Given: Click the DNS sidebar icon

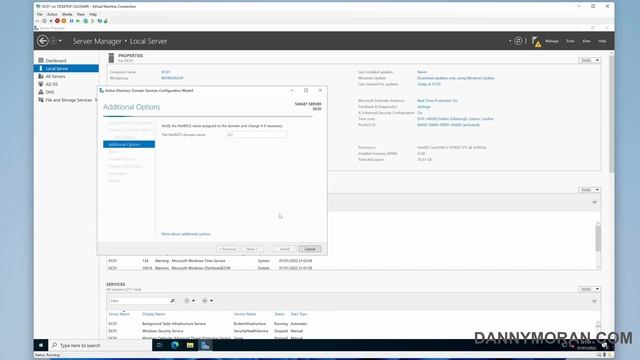Looking at the screenshot, I should (x=41, y=92).
